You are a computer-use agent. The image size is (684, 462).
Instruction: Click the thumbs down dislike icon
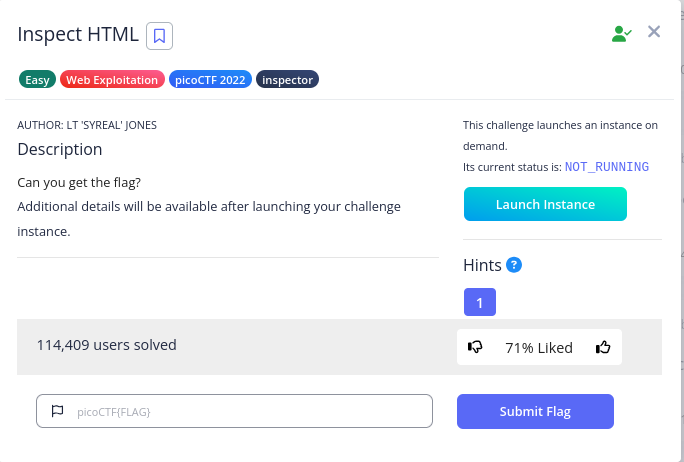pos(476,348)
